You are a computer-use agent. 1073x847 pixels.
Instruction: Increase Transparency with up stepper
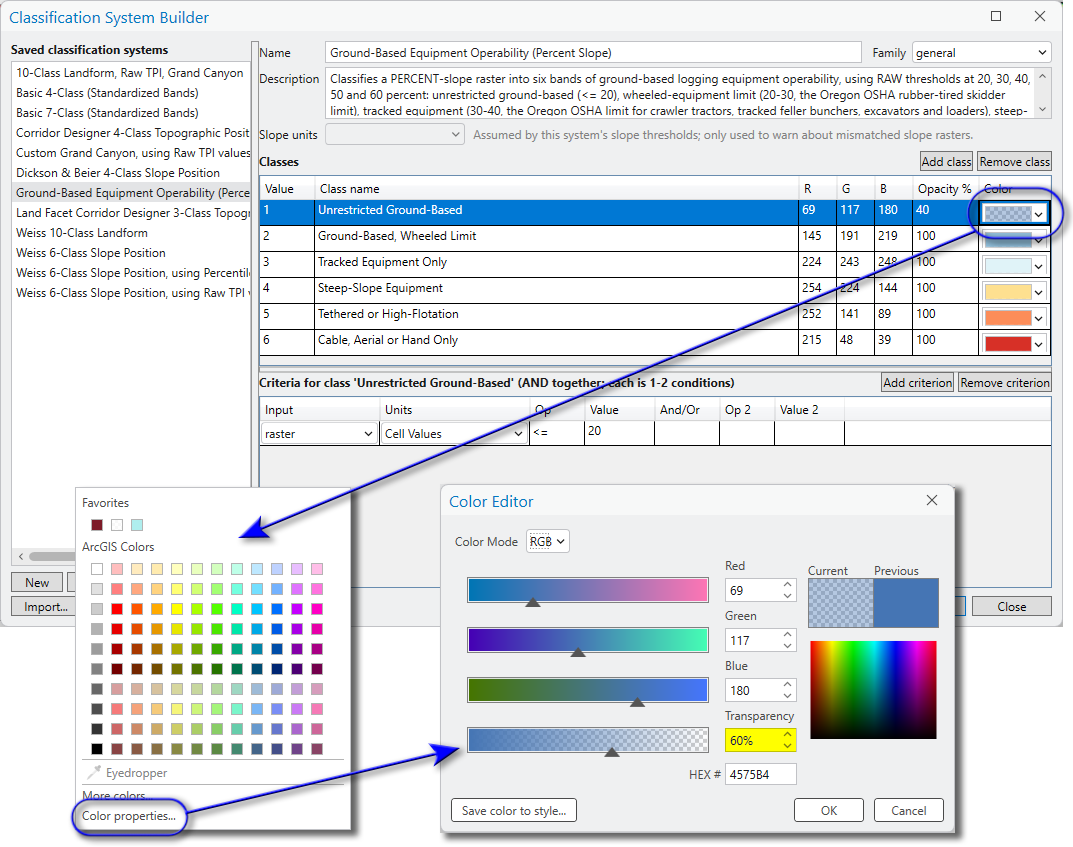[x=788, y=735]
